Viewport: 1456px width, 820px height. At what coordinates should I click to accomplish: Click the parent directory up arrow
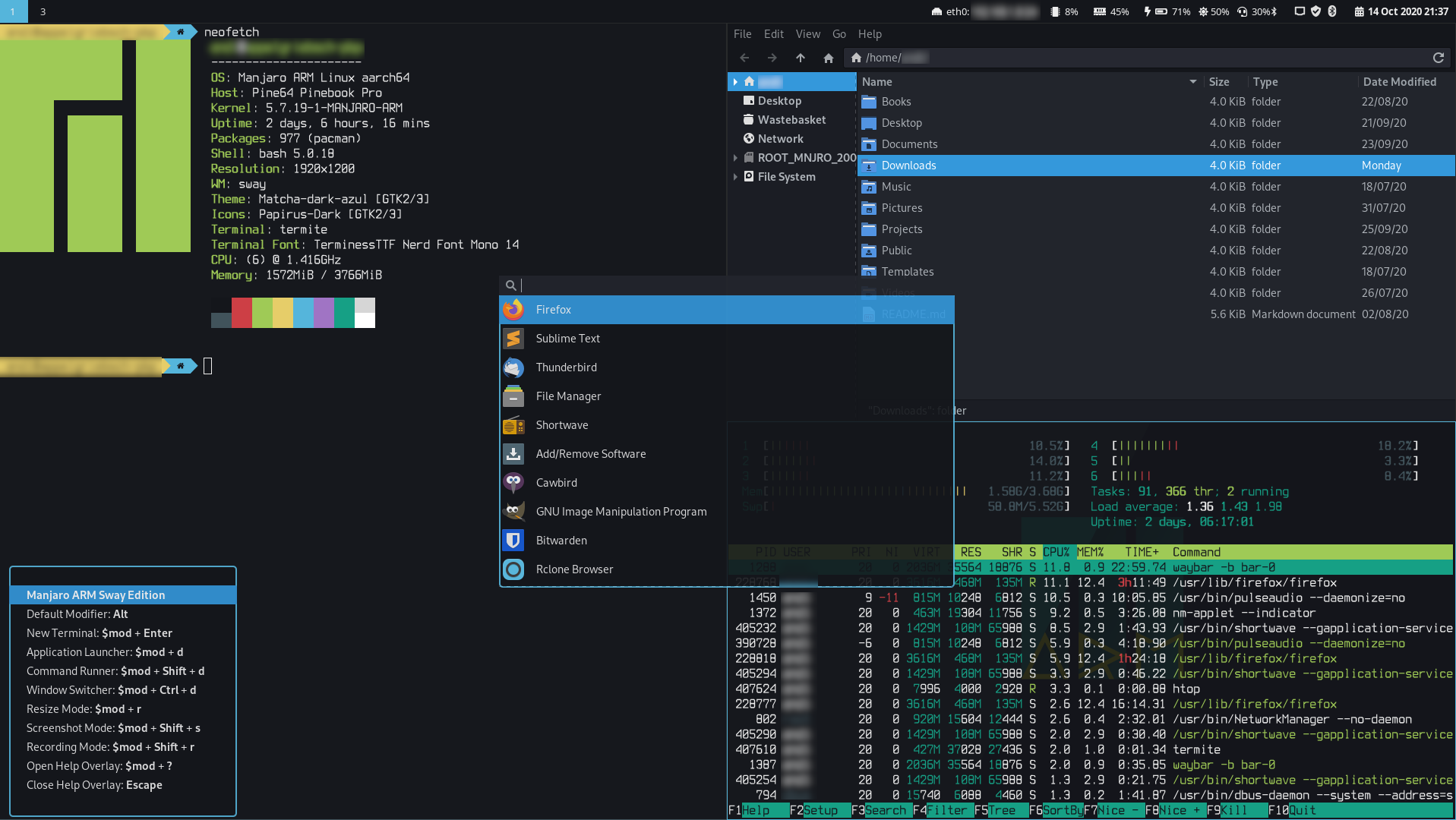[800, 58]
